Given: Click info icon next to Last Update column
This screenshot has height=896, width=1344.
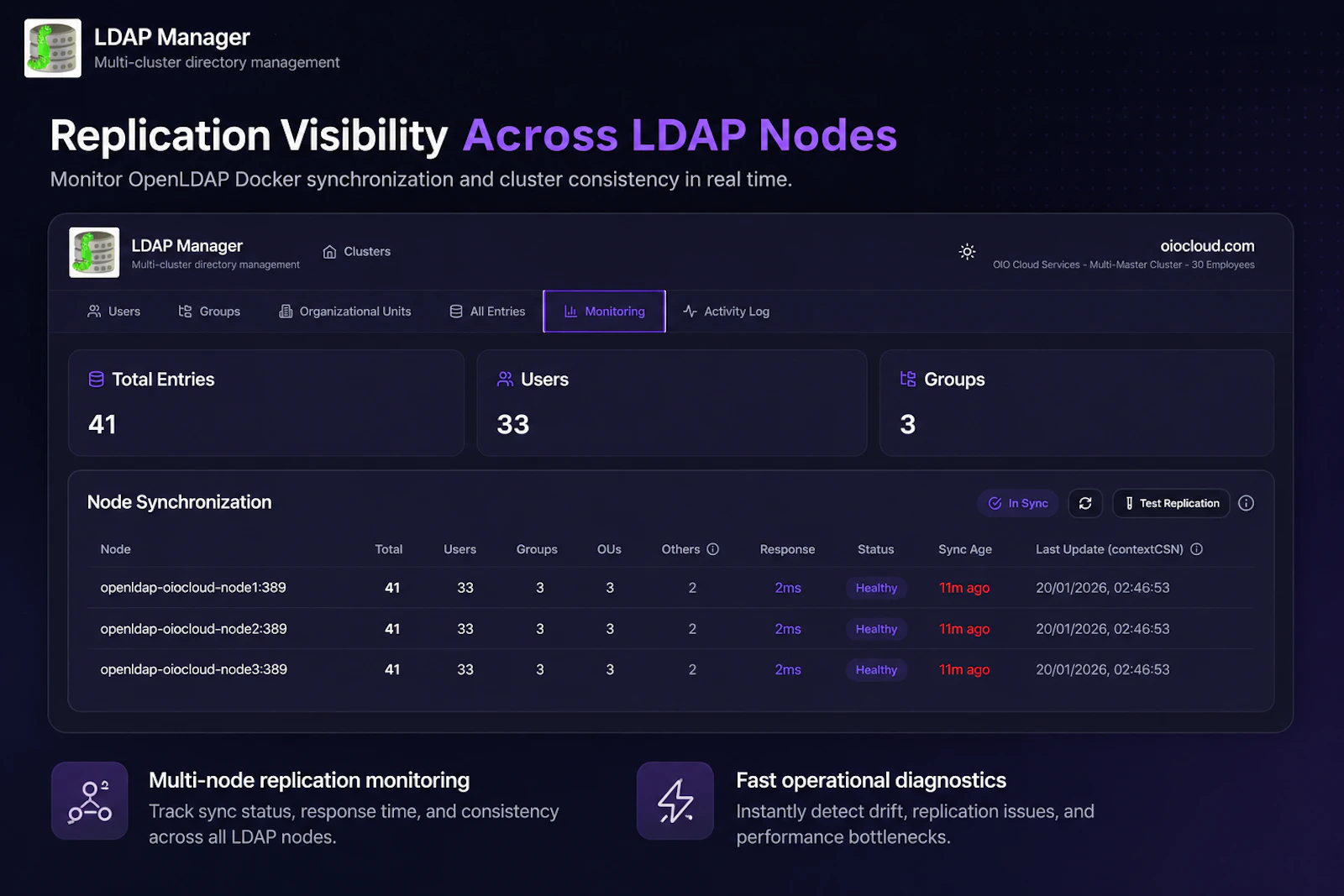Looking at the screenshot, I should (1197, 549).
